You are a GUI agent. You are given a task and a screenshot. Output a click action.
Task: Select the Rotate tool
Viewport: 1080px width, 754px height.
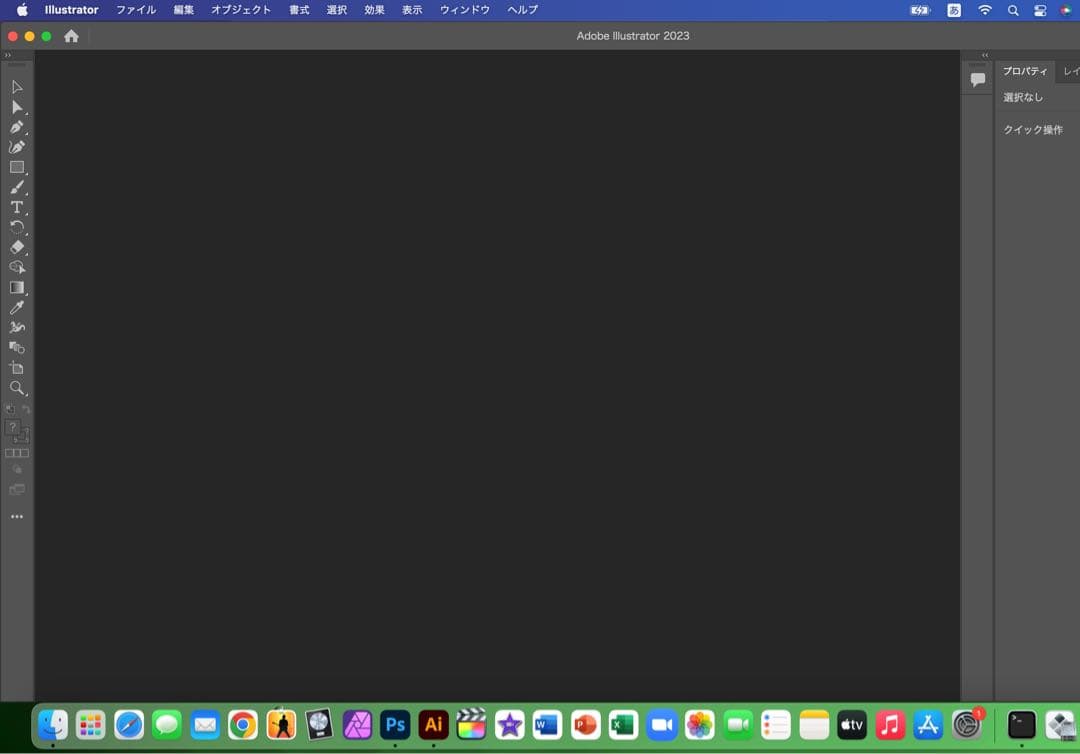pyautogui.click(x=16, y=227)
